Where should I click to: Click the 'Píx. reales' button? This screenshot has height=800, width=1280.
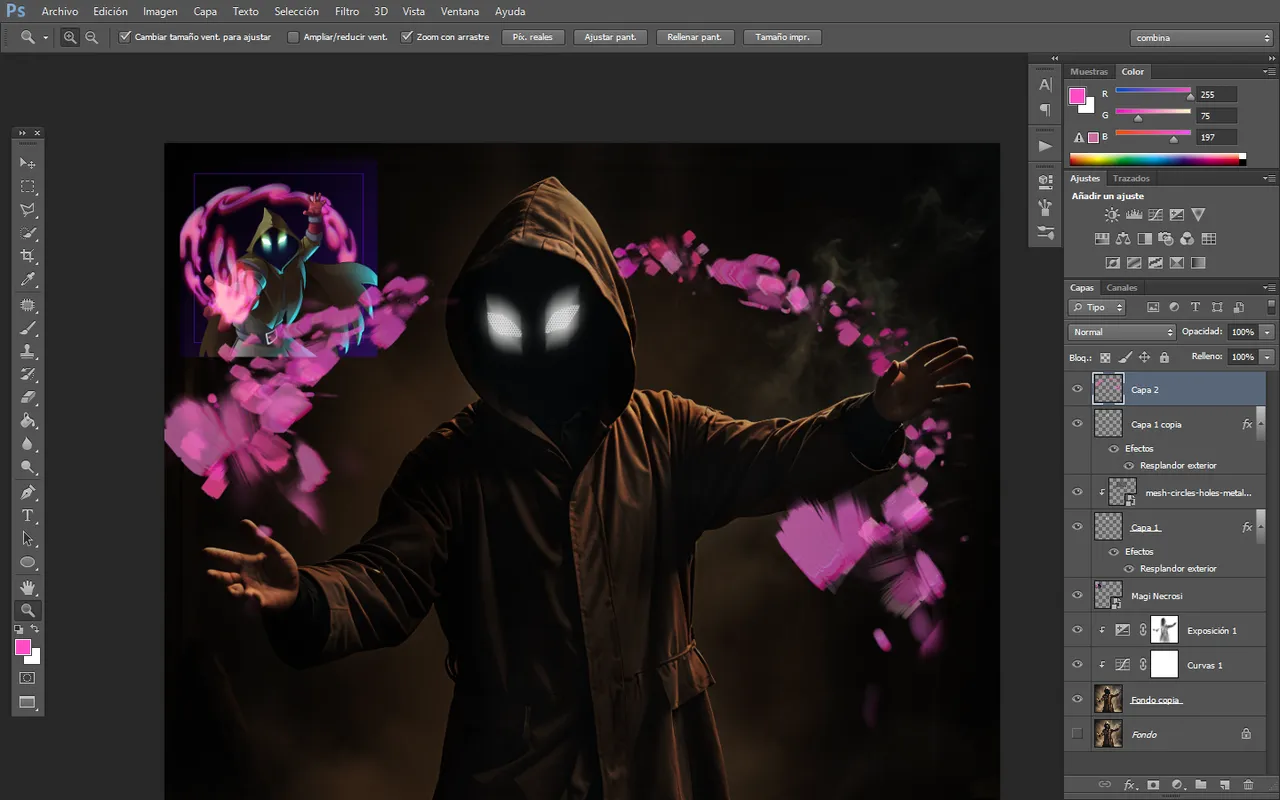point(533,37)
